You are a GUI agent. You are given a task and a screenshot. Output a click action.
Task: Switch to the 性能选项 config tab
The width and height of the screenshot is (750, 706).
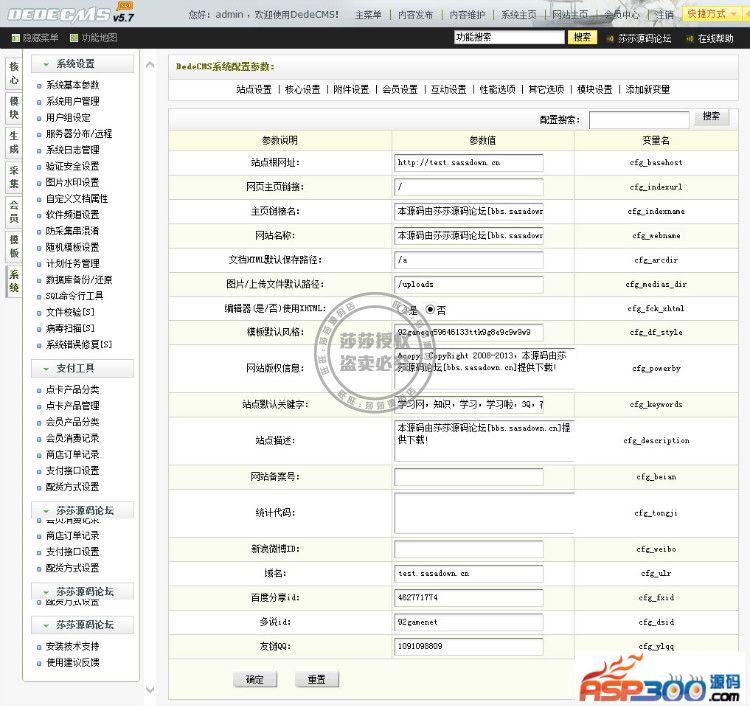pyautogui.click(x=497, y=89)
